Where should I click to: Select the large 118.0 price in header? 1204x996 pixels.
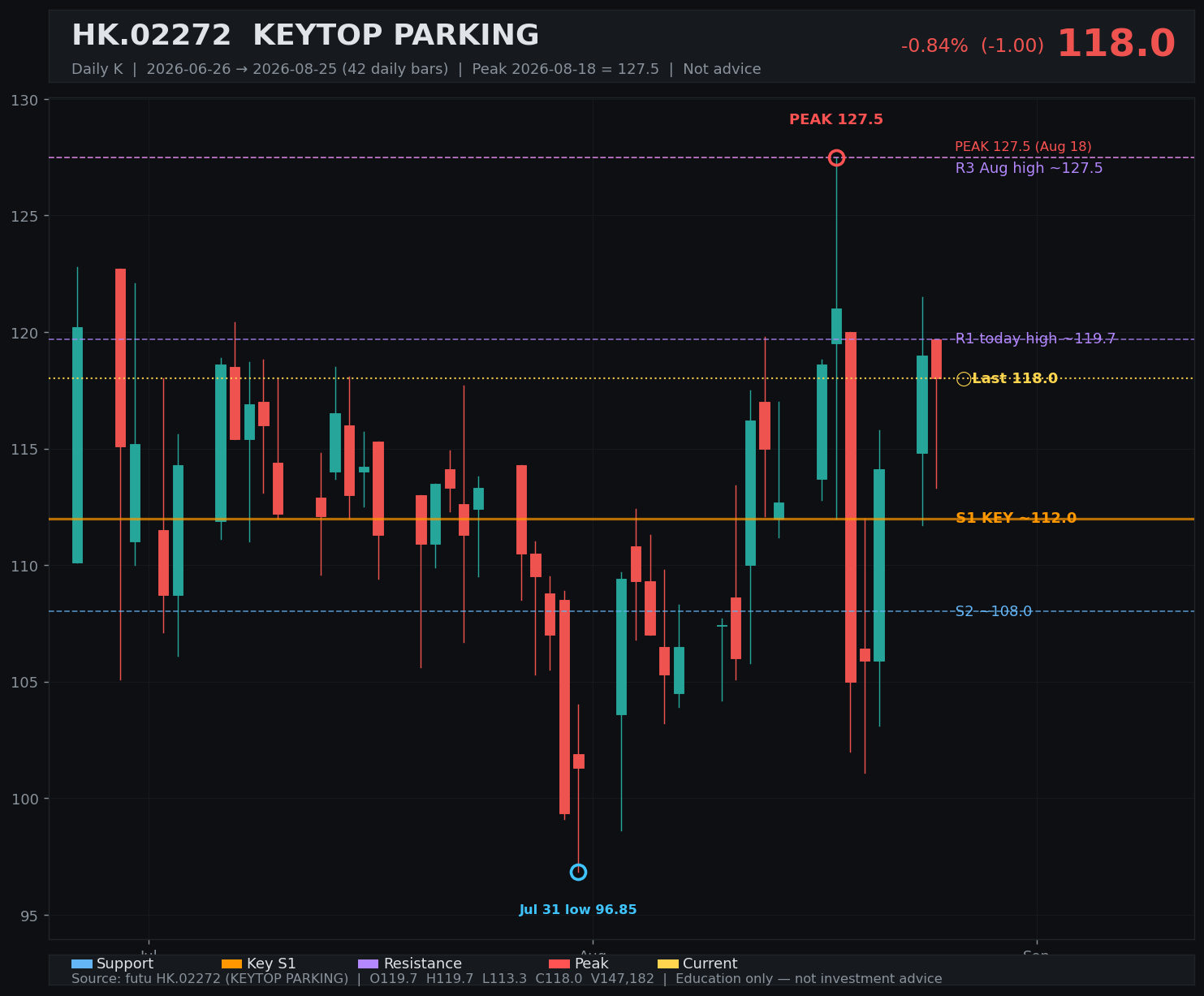(1116, 44)
